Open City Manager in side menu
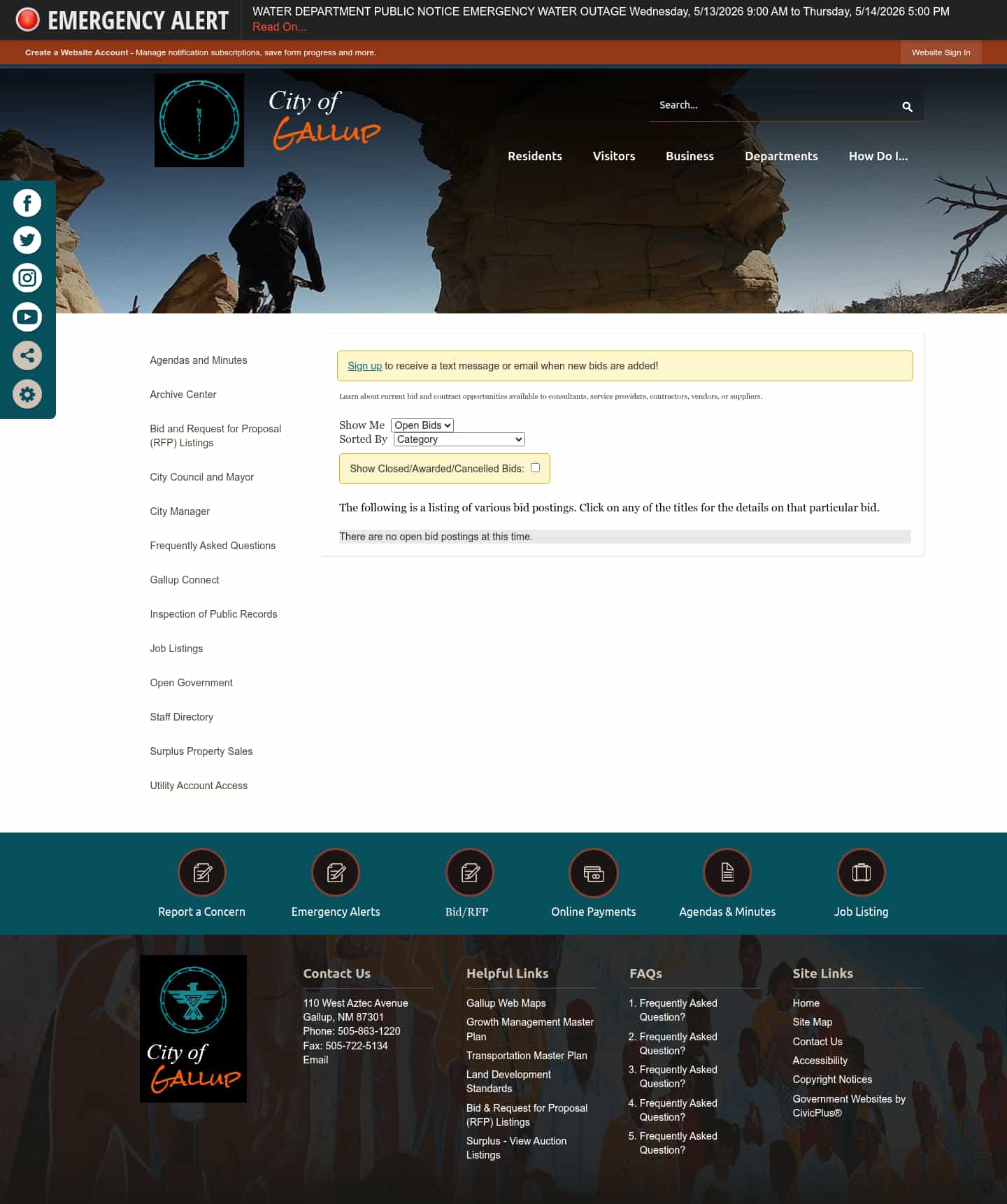The height and width of the screenshot is (1204, 1007). tap(180, 511)
